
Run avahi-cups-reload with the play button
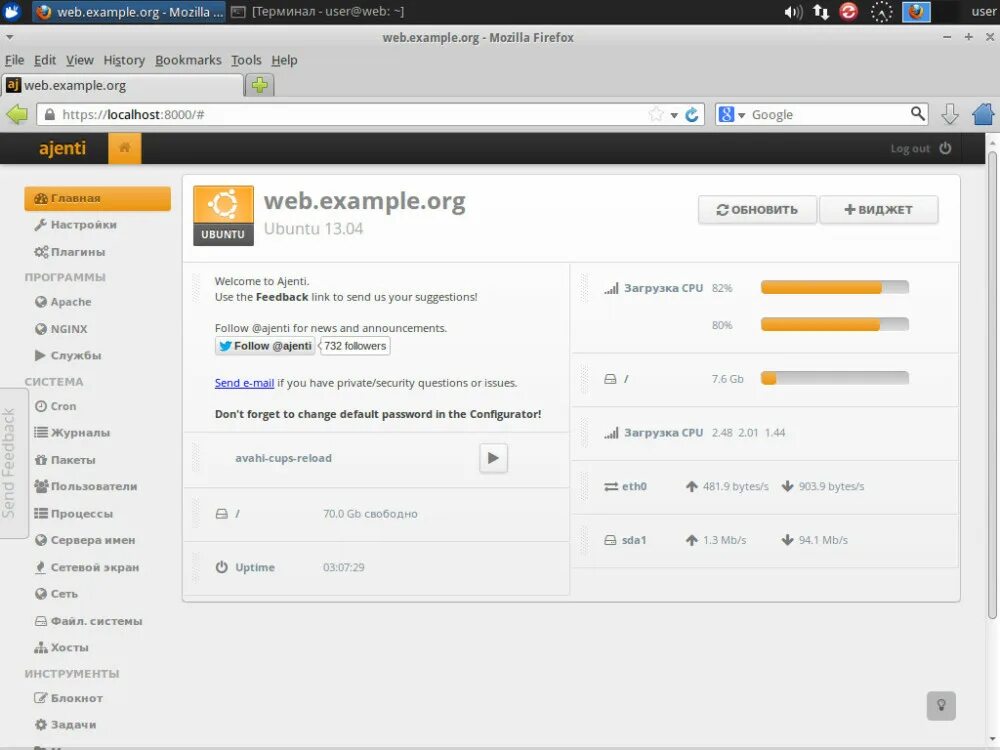(x=493, y=458)
